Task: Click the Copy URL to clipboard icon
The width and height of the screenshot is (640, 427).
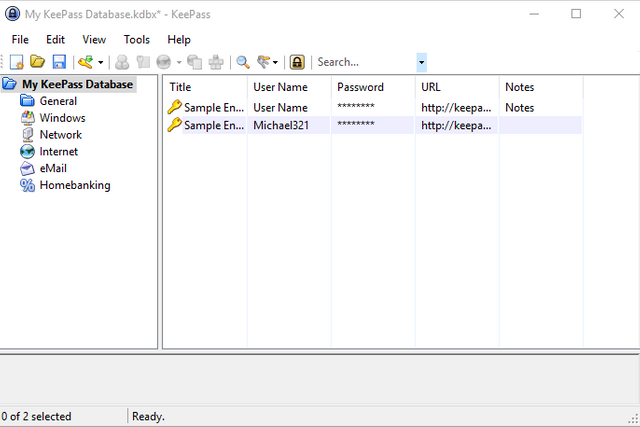Action: 194,62
